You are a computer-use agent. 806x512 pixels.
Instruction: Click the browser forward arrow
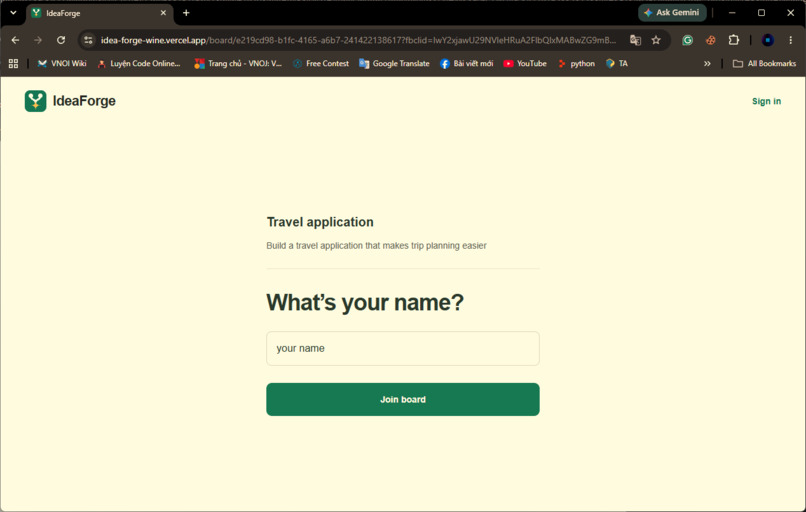(x=38, y=40)
